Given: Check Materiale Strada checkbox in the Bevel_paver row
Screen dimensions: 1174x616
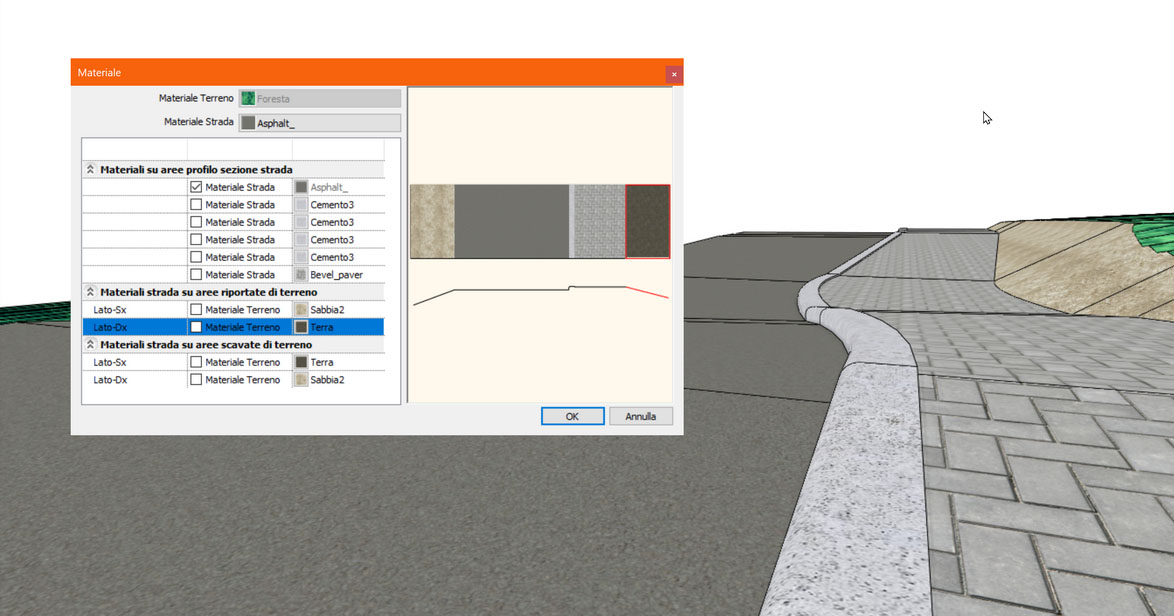Looking at the screenshot, I should 196,275.
